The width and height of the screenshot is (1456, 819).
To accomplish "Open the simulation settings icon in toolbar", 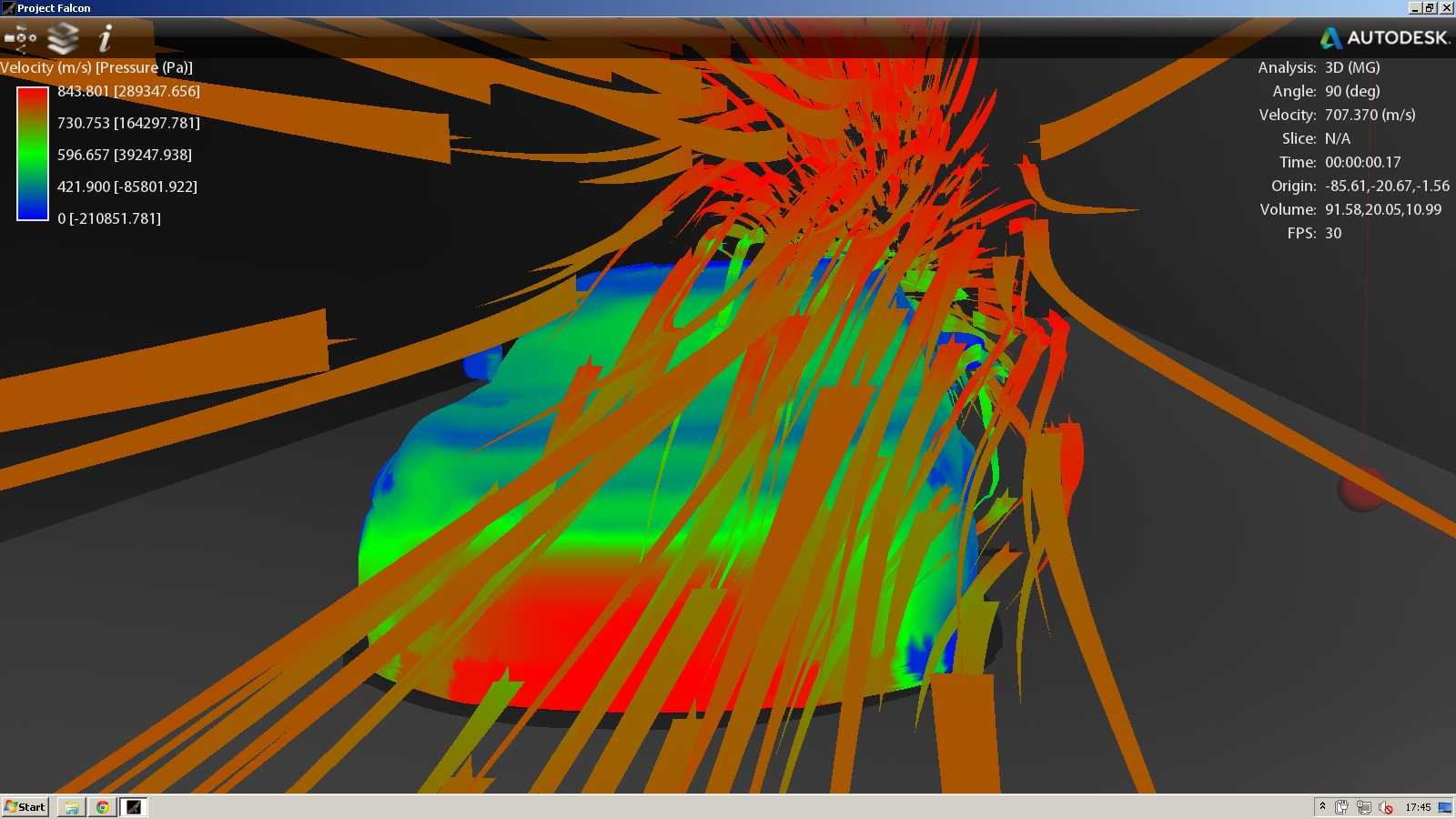I will (x=20, y=37).
